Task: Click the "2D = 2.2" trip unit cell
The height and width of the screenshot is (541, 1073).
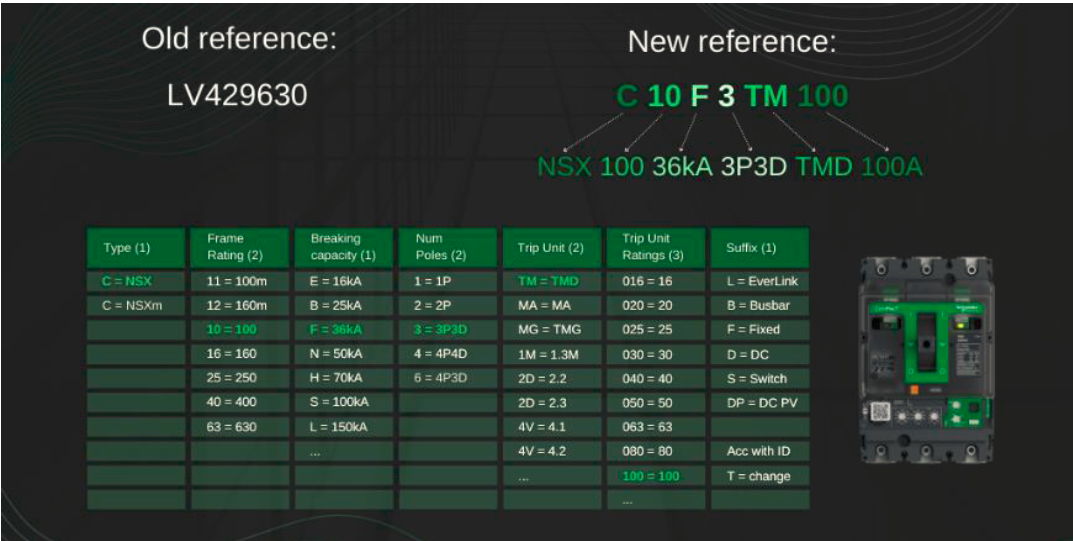Action: pos(552,378)
